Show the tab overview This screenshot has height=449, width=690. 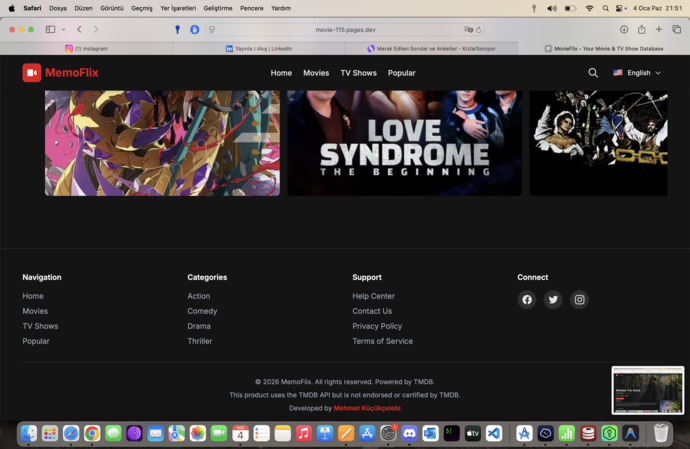pos(676,29)
